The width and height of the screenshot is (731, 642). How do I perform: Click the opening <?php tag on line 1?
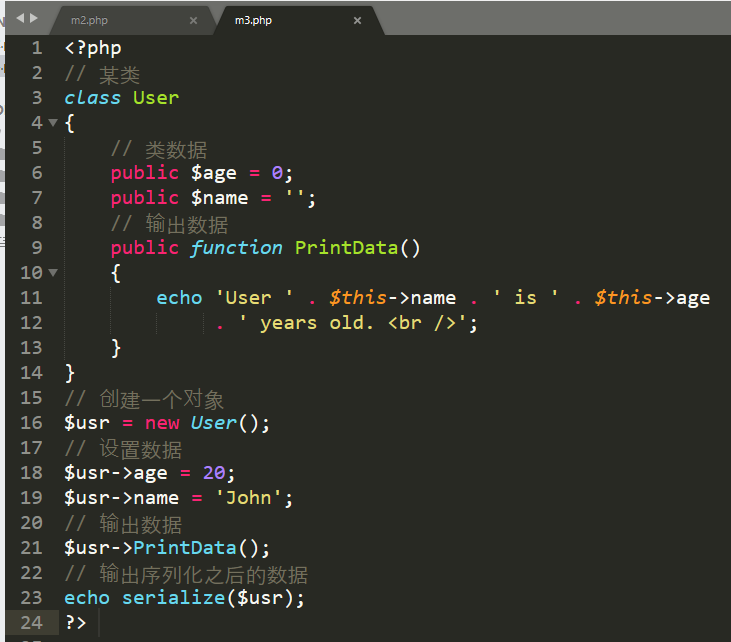[x=93, y=48]
